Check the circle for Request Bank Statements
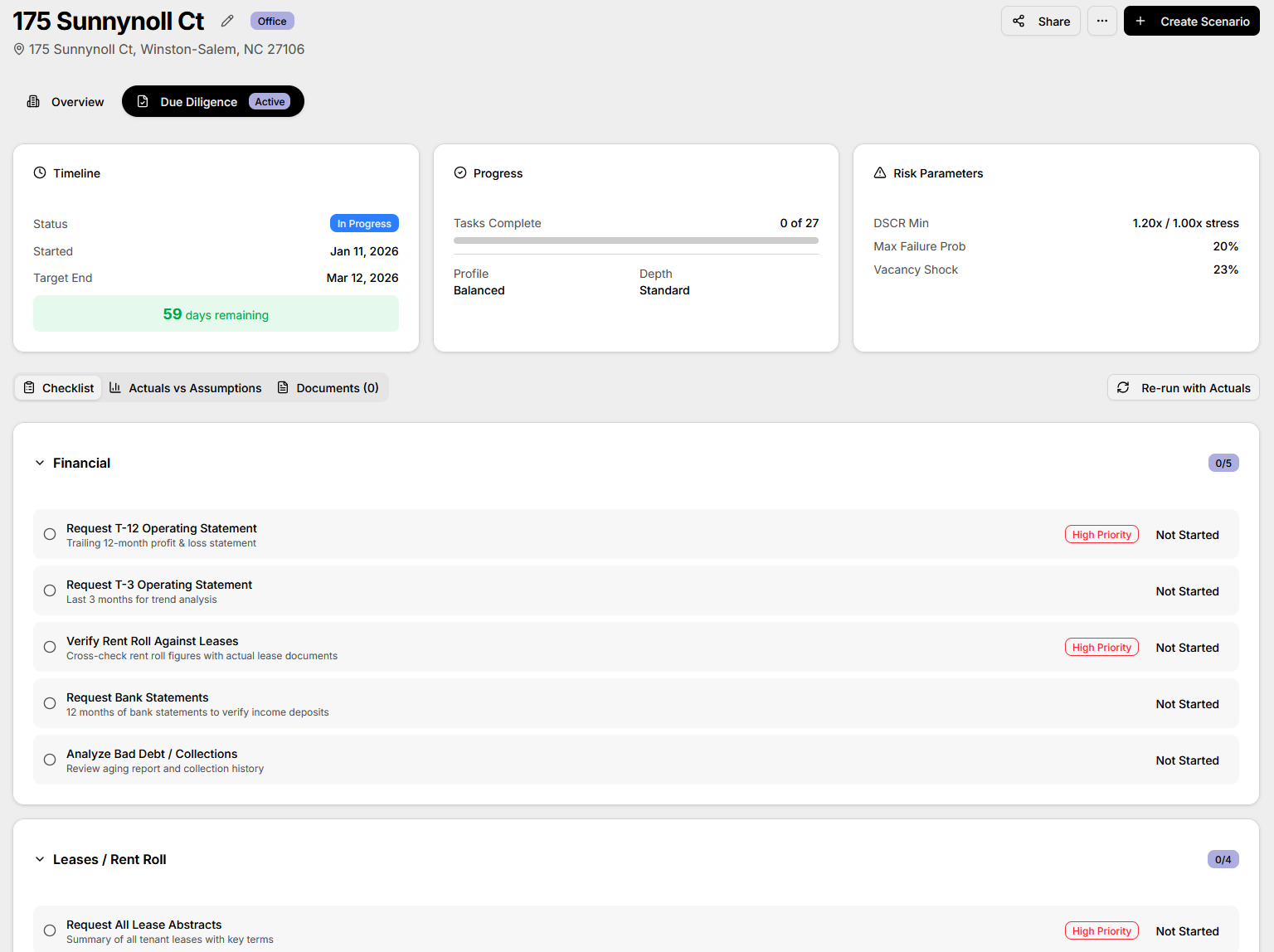 (49, 702)
